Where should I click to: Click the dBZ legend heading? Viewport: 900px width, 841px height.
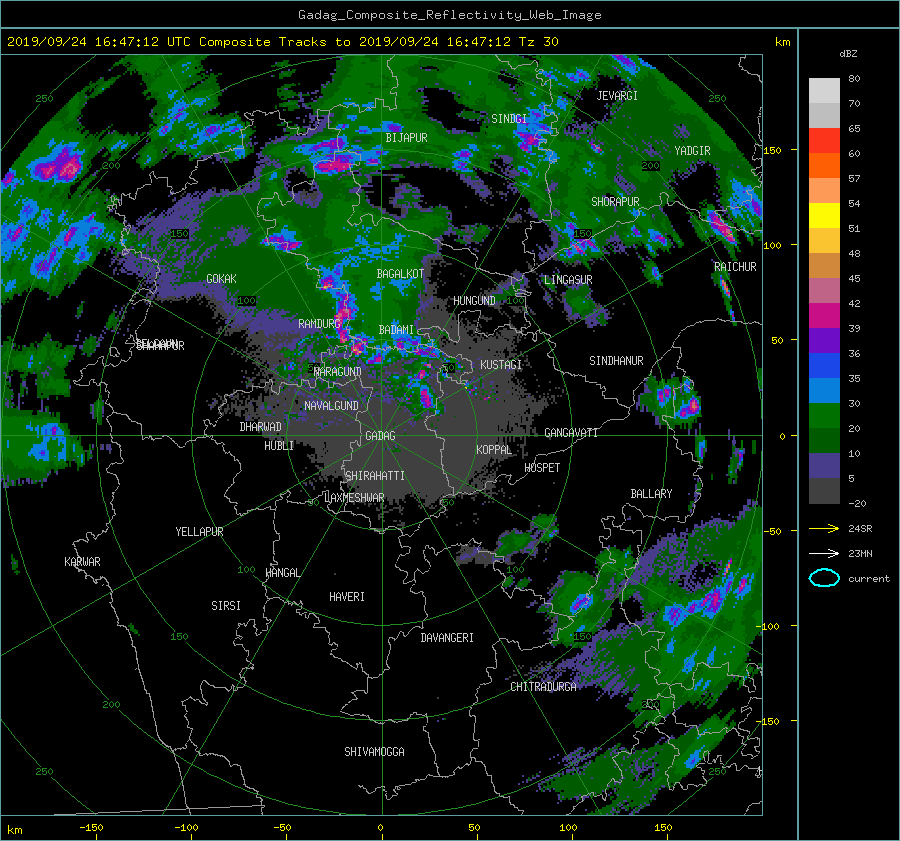point(848,54)
